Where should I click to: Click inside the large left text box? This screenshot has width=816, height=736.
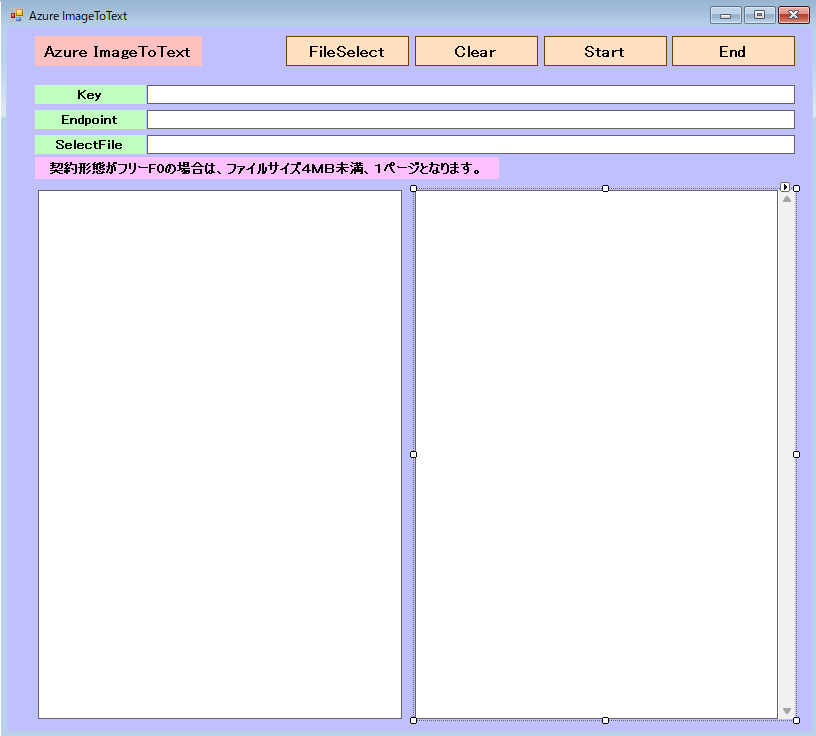tap(220, 454)
